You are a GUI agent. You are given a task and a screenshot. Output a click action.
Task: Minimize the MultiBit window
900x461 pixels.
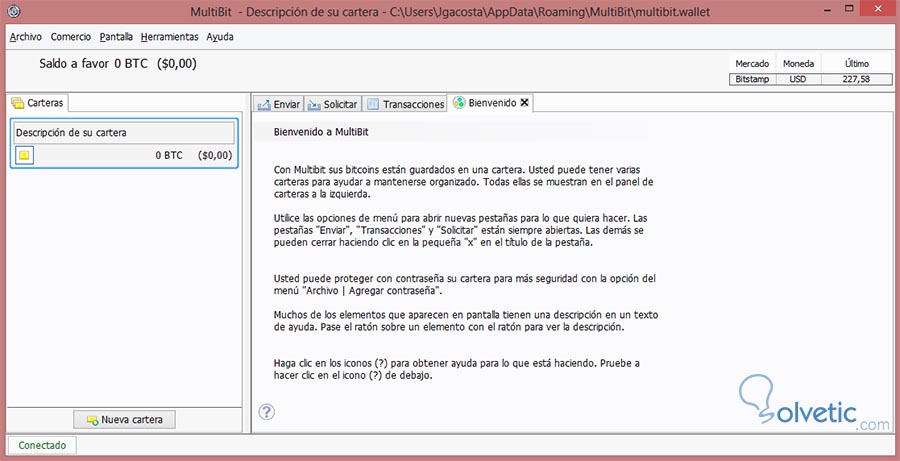tap(827, 9)
